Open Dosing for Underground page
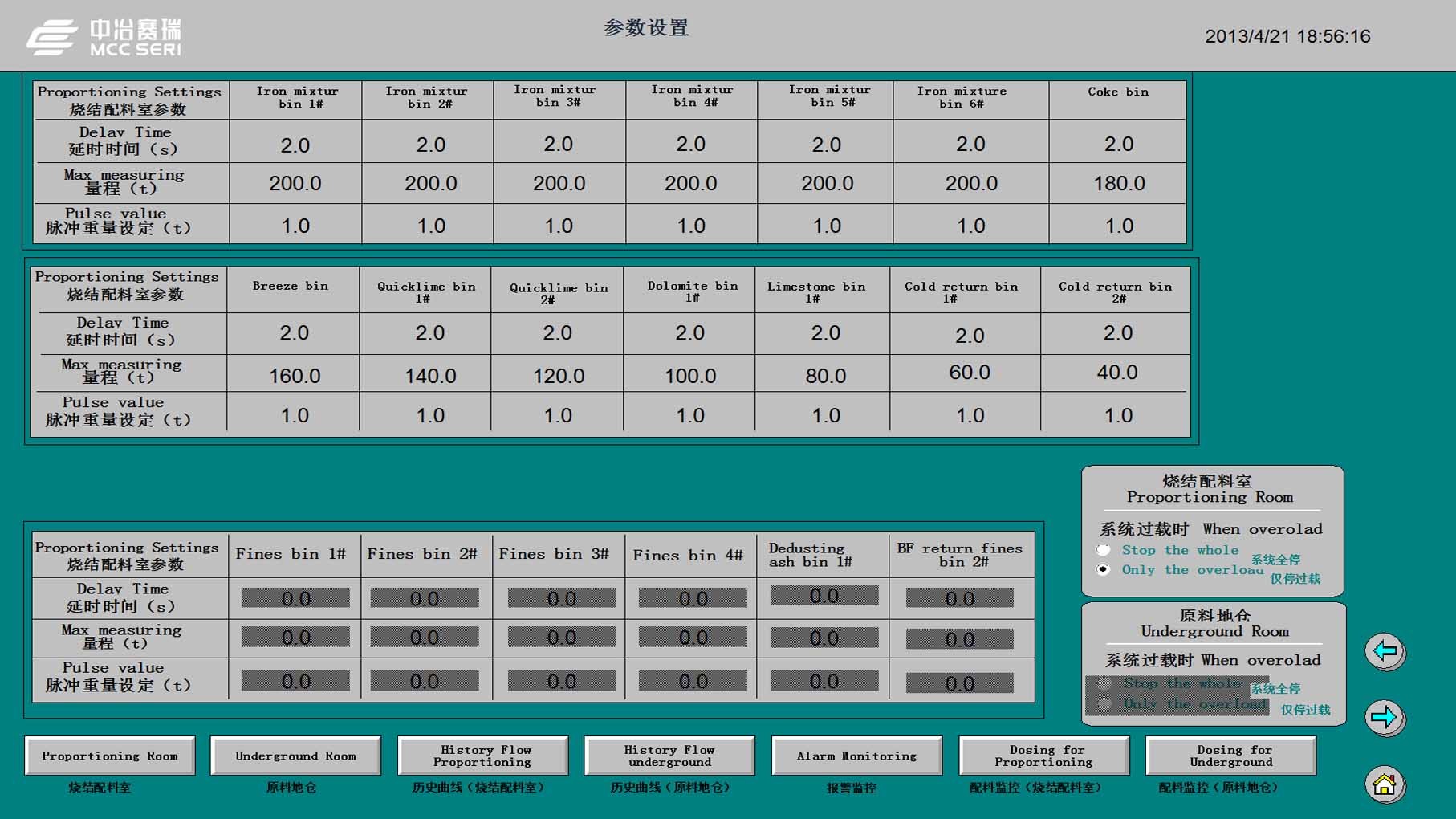 1230,756
